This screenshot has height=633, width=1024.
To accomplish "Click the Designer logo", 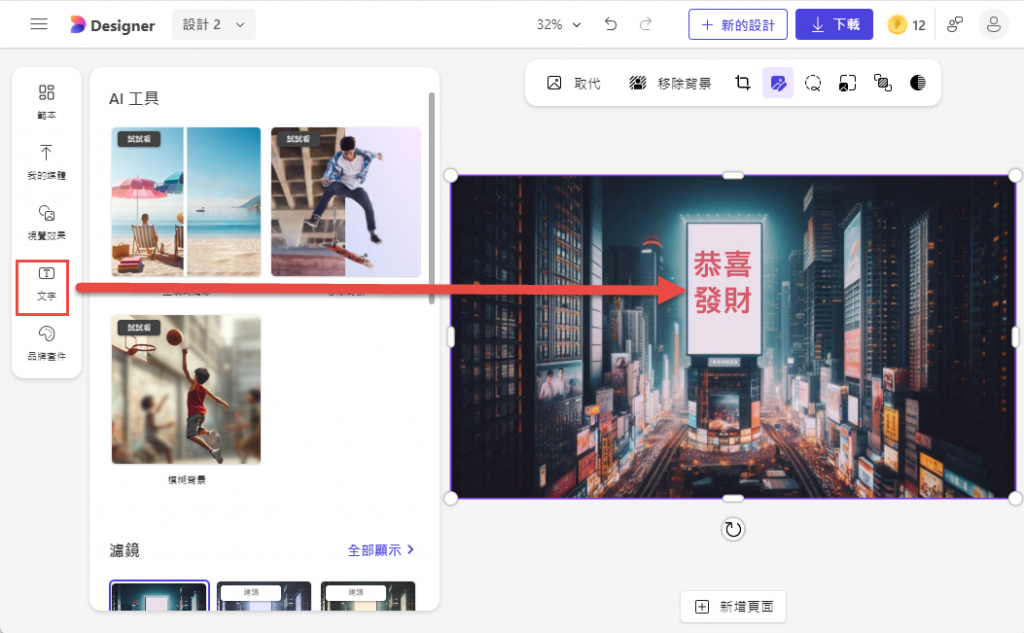I will click(x=112, y=25).
